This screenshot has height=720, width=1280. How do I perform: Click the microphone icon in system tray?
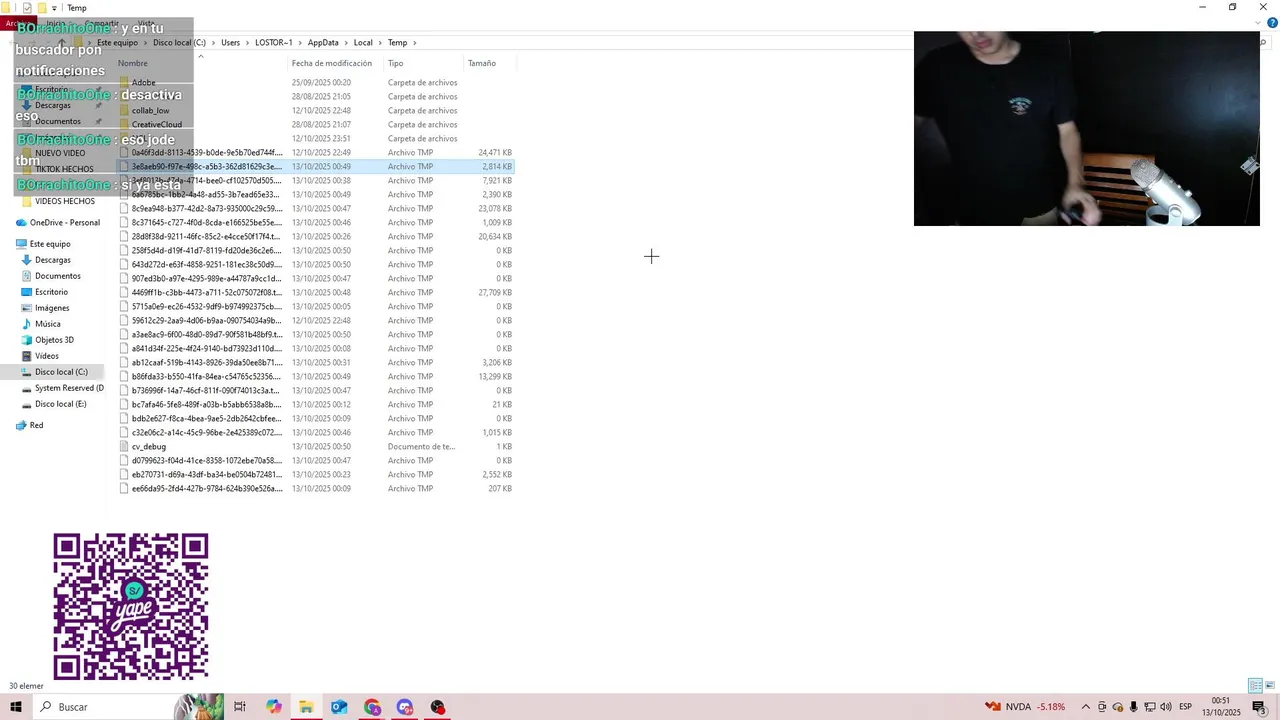coord(1134,707)
